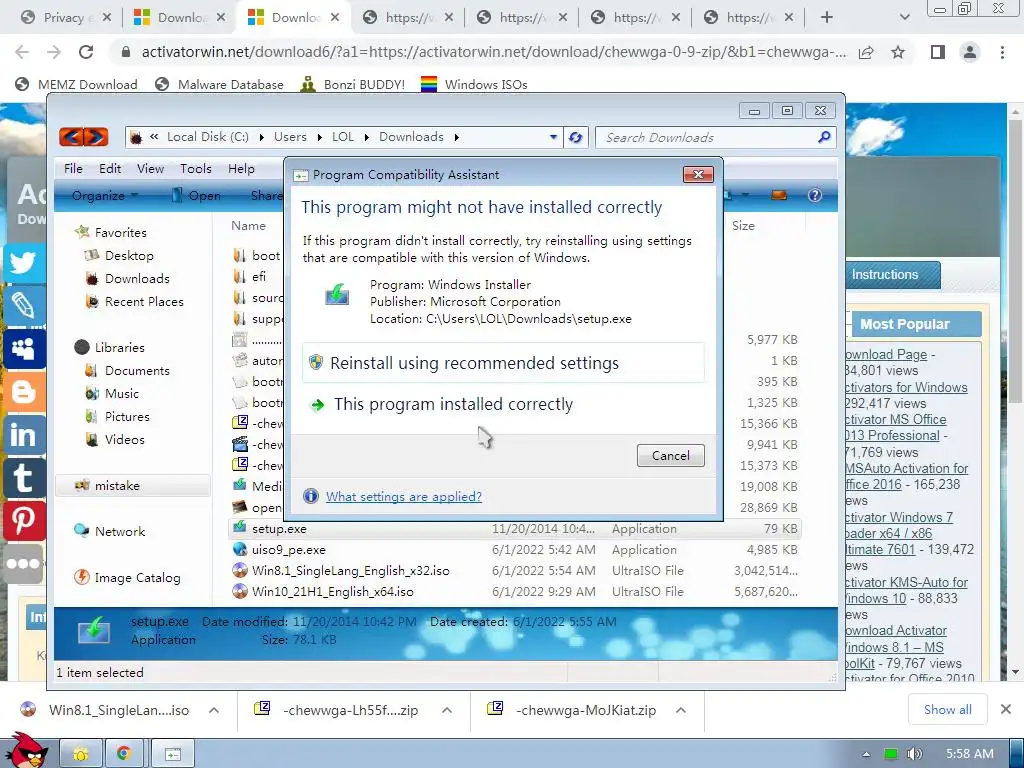Open Chrome from the taskbar

pos(123,754)
